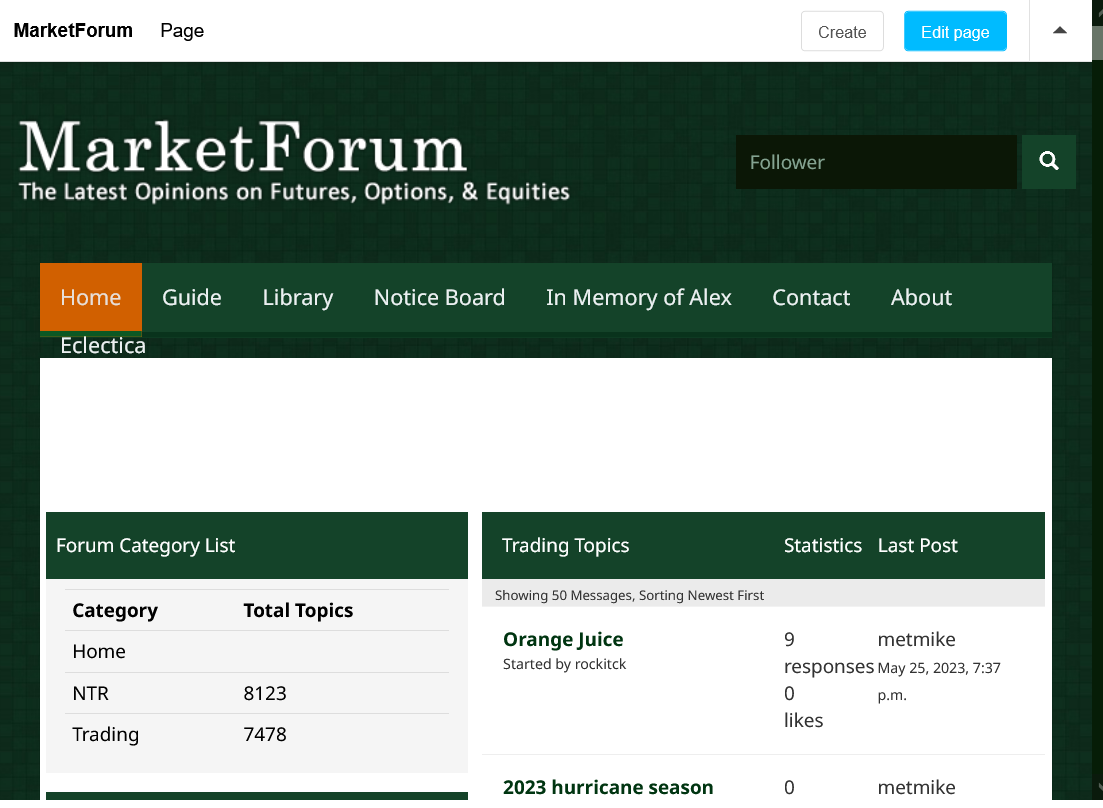Collapse the top toolbar with the up arrow
Screen dimensions: 1103x808
pos(1059,30)
